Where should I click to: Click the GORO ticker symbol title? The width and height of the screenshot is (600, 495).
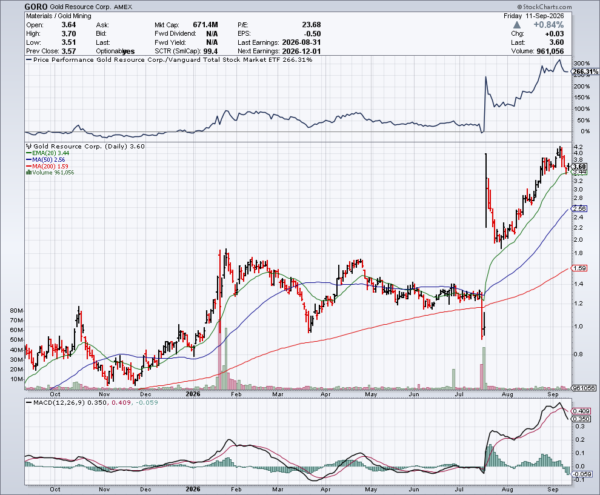click(x=36, y=7)
